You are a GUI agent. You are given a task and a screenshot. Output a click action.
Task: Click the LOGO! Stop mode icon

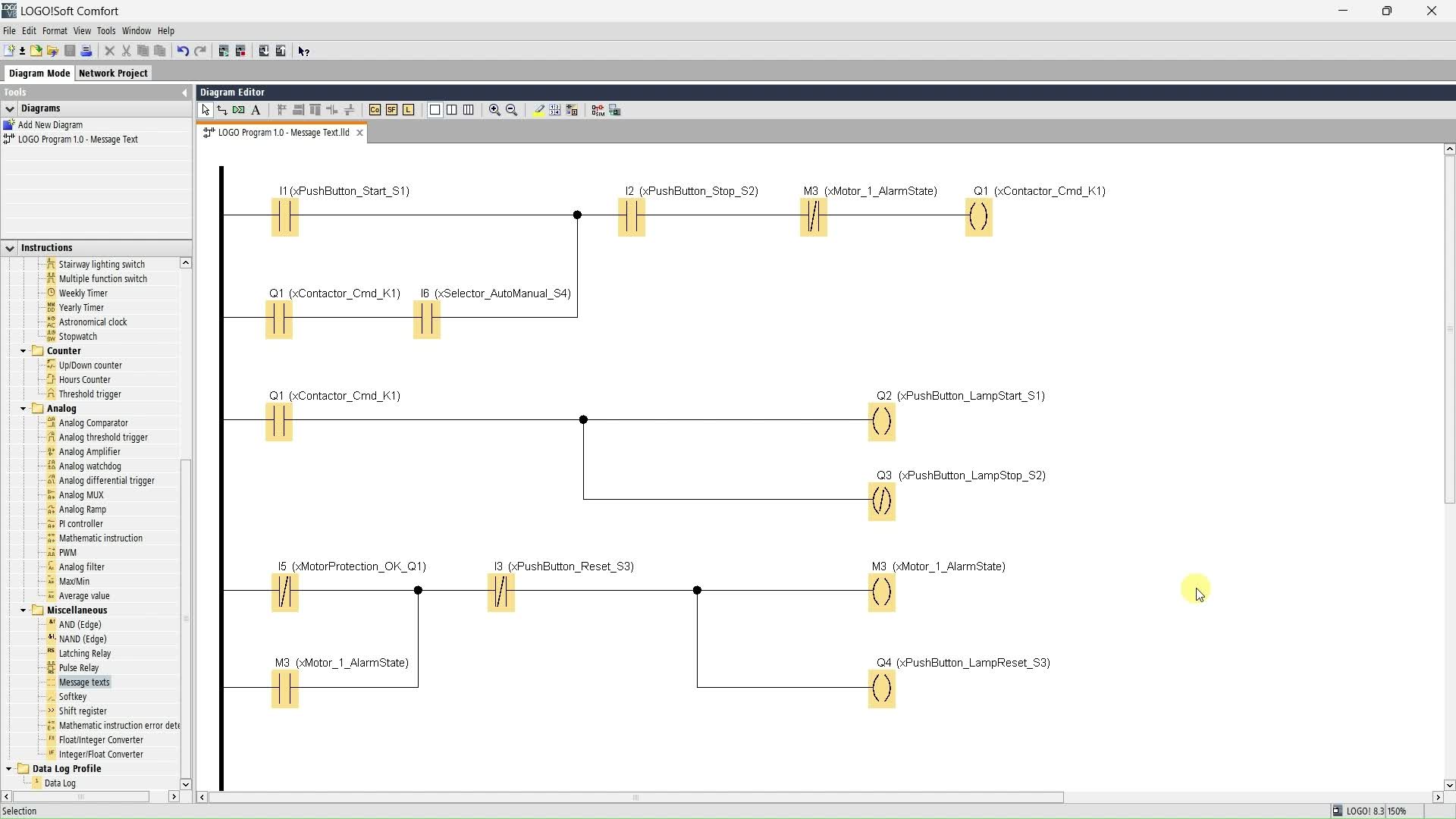coord(240,51)
